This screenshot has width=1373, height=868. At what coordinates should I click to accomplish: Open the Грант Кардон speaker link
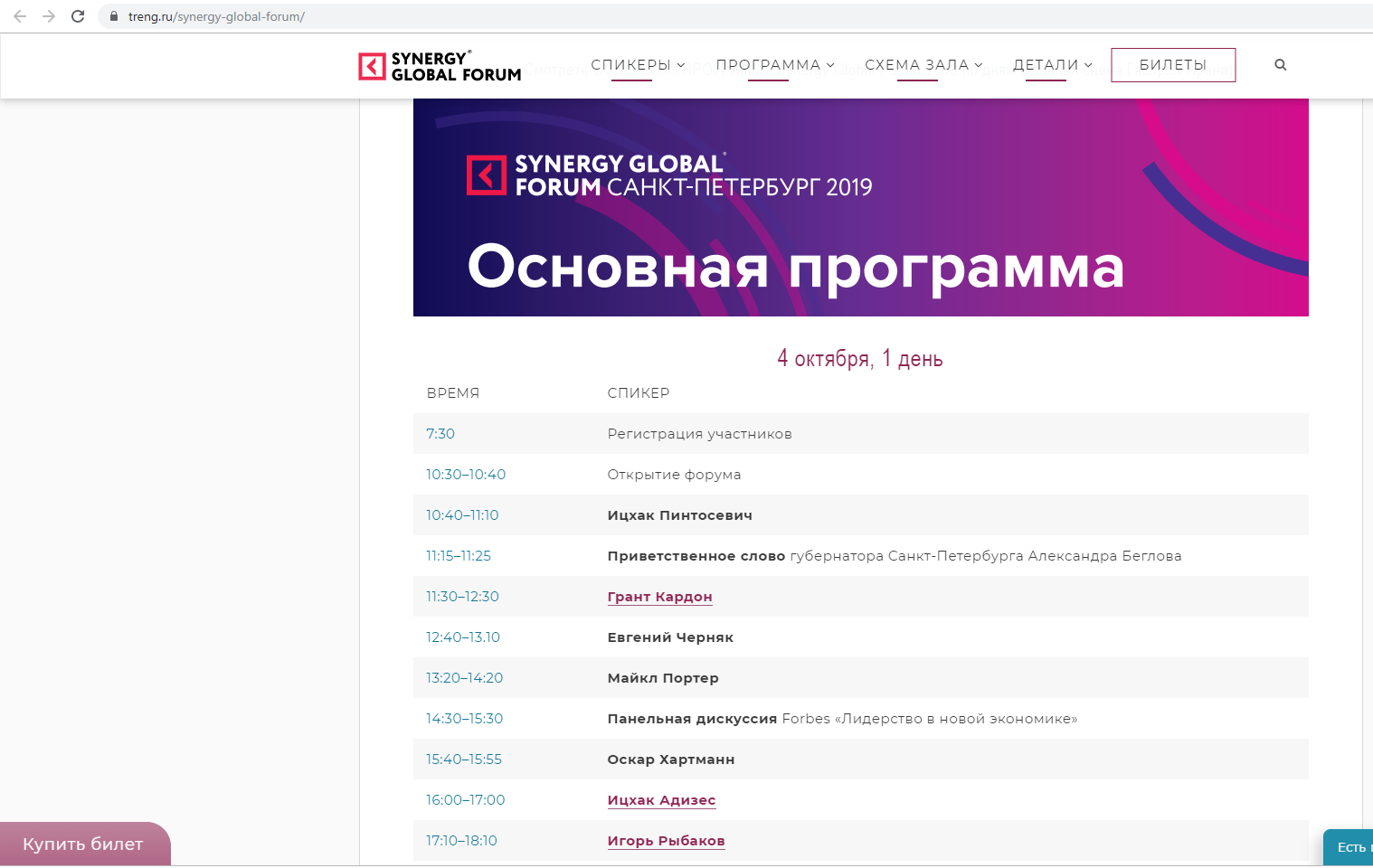tap(659, 597)
